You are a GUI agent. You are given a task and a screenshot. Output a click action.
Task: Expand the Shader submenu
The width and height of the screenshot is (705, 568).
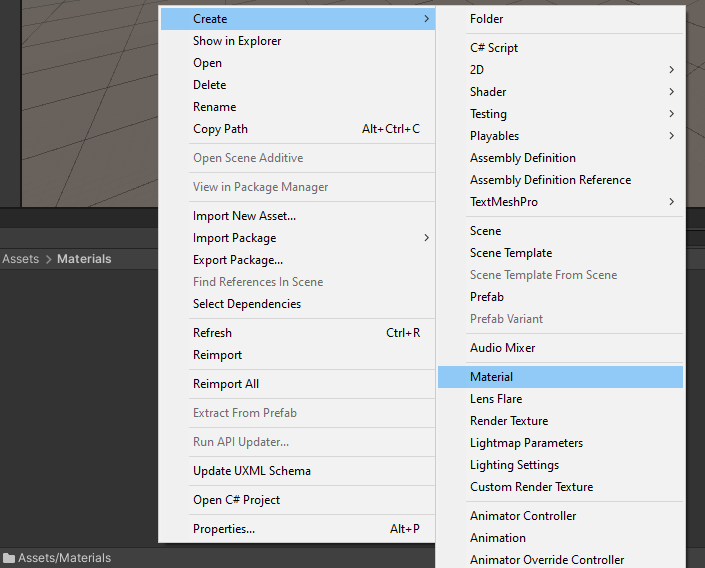point(488,92)
